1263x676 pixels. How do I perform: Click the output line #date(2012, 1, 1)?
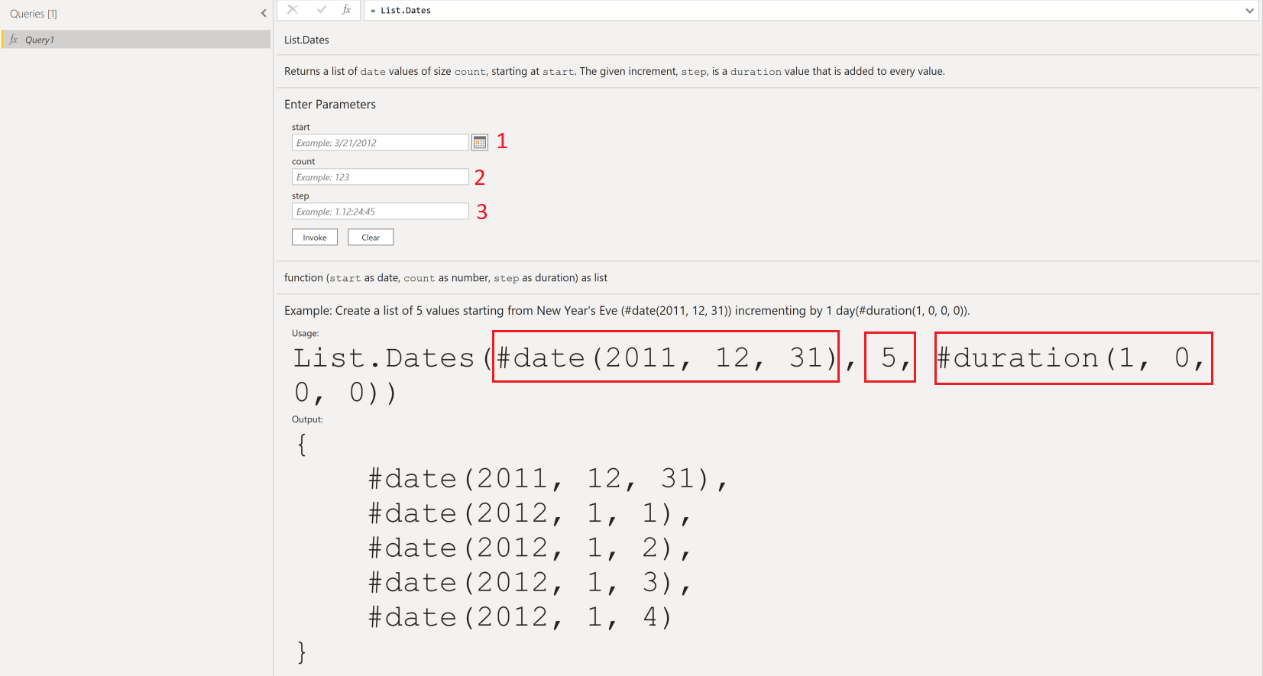pyautogui.click(x=530, y=514)
